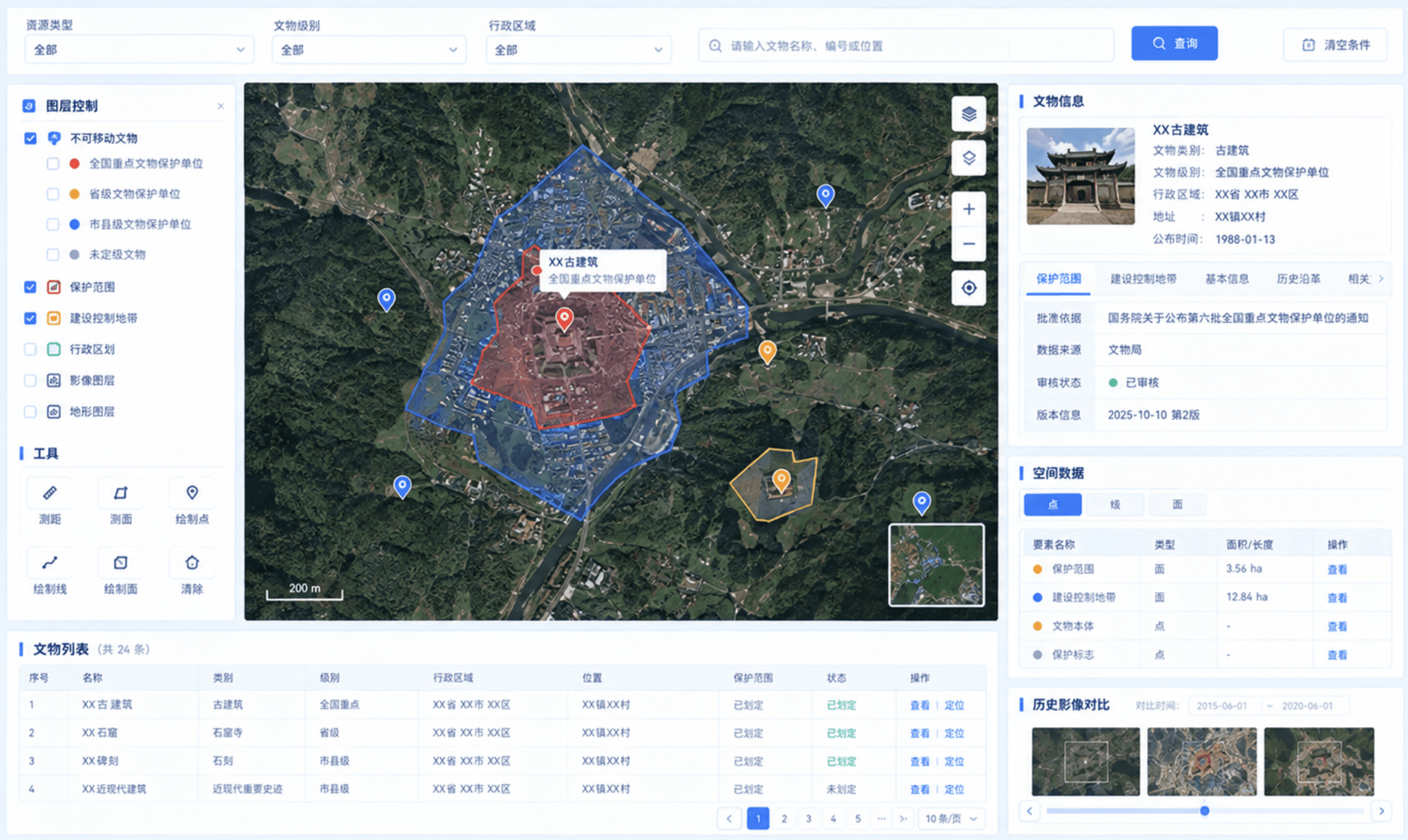Image resolution: width=1408 pixels, height=840 pixels.
Task: Uncheck the 不可移动文物 layer checkbox
Action: click(30, 138)
